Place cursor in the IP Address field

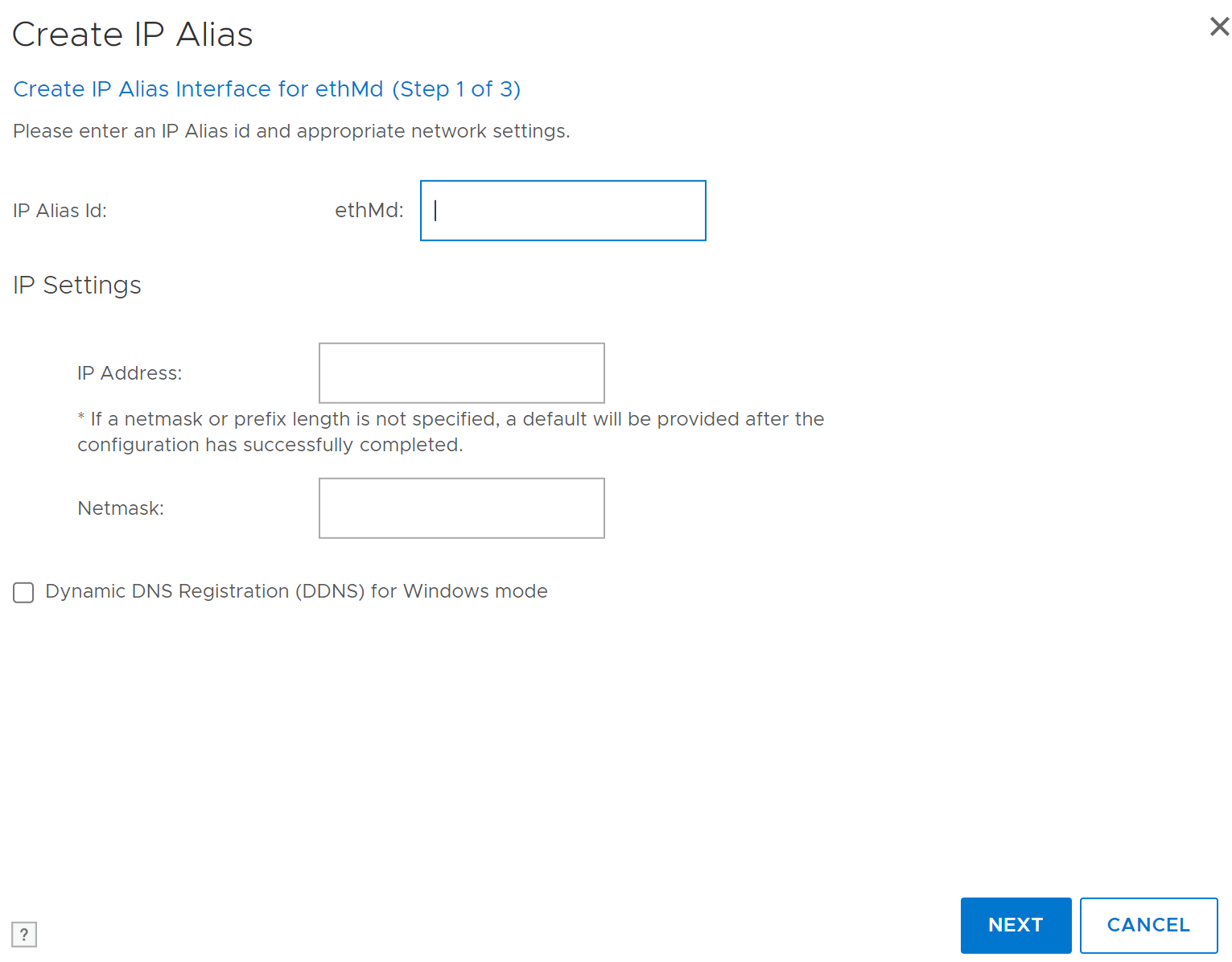click(x=461, y=372)
